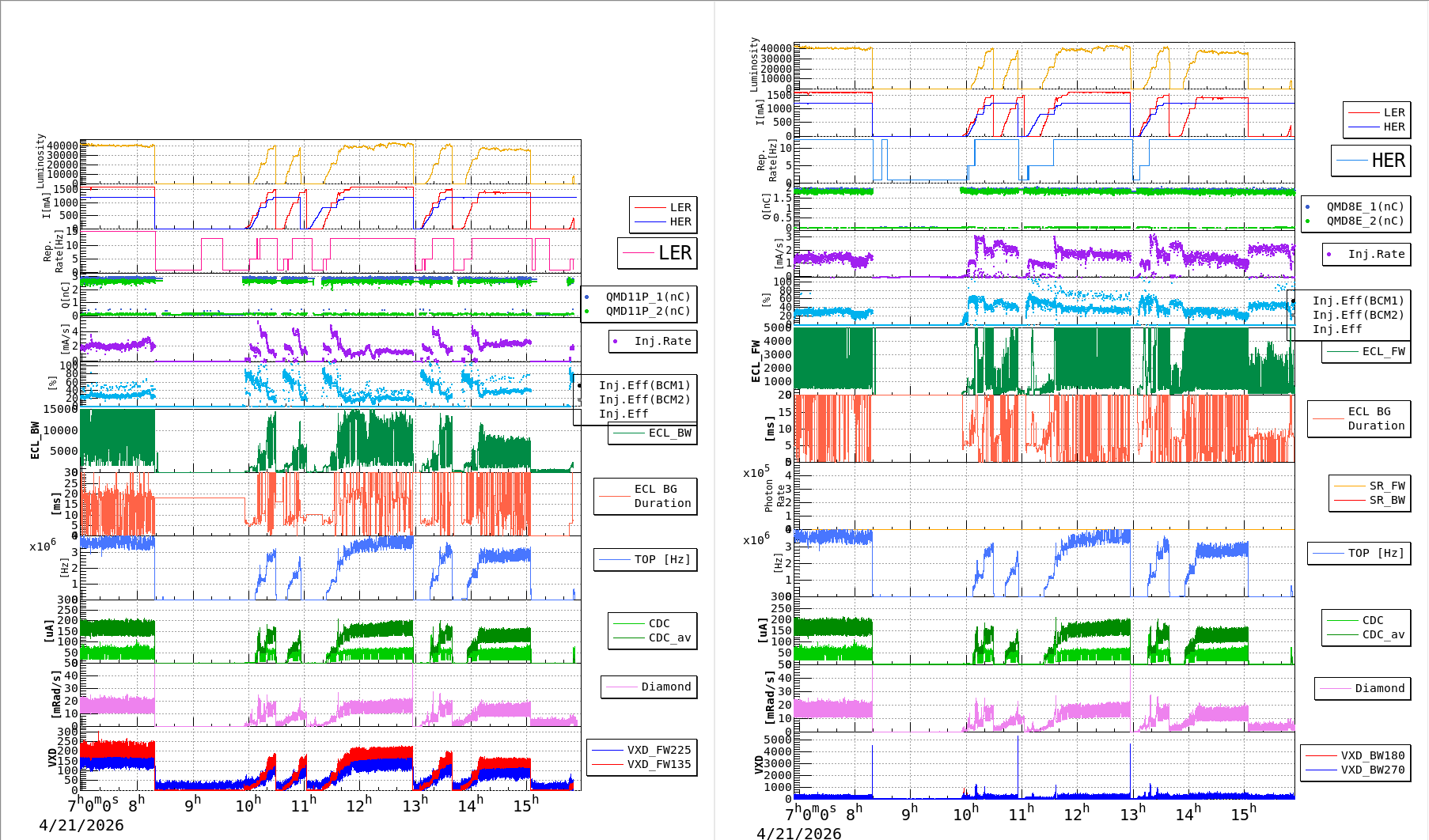Click the ECL_FW axis label on right plot
The width and height of the screenshot is (1429, 840).
point(756,361)
